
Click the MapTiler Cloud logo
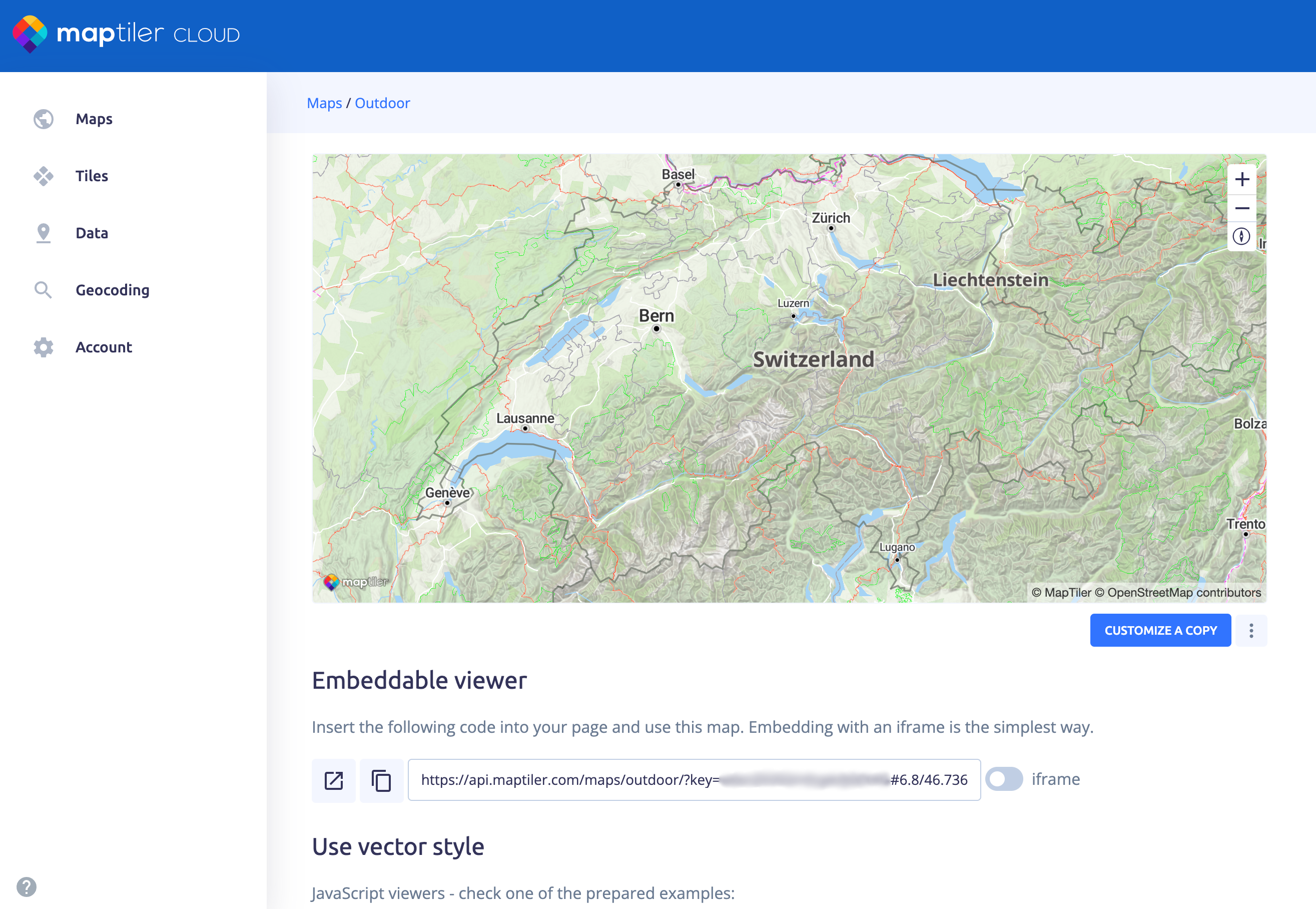coord(127,34)
